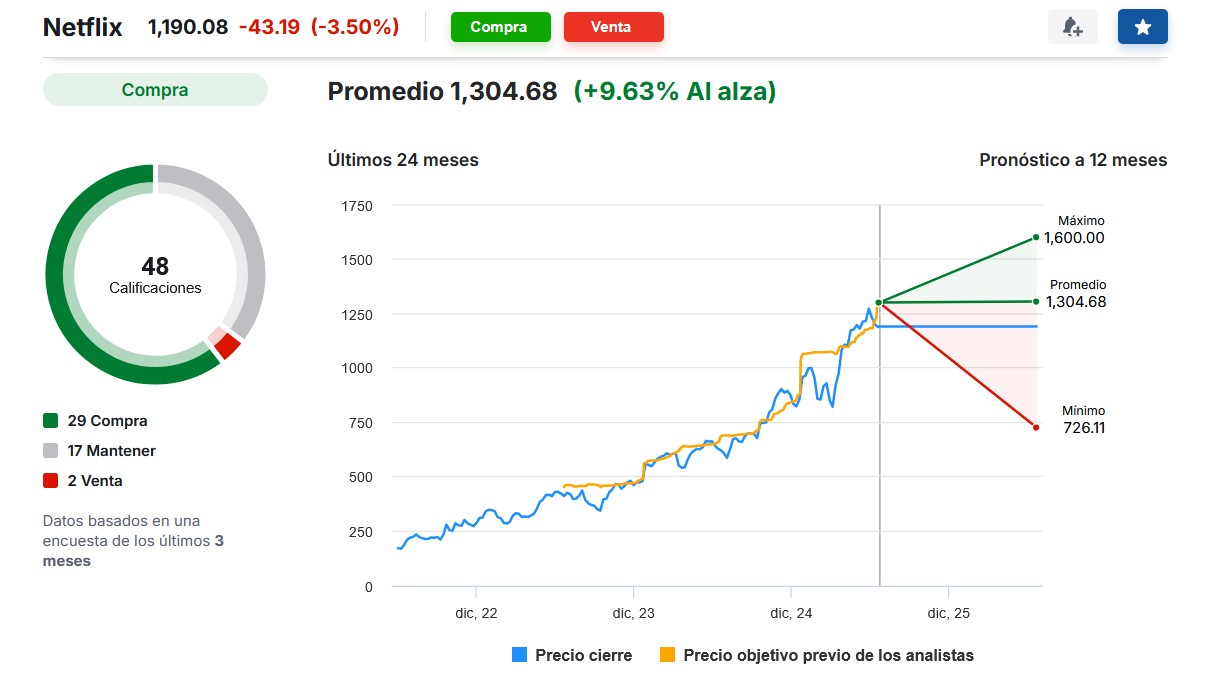Click the price alert bell icon

click(x=1072, y=27)
